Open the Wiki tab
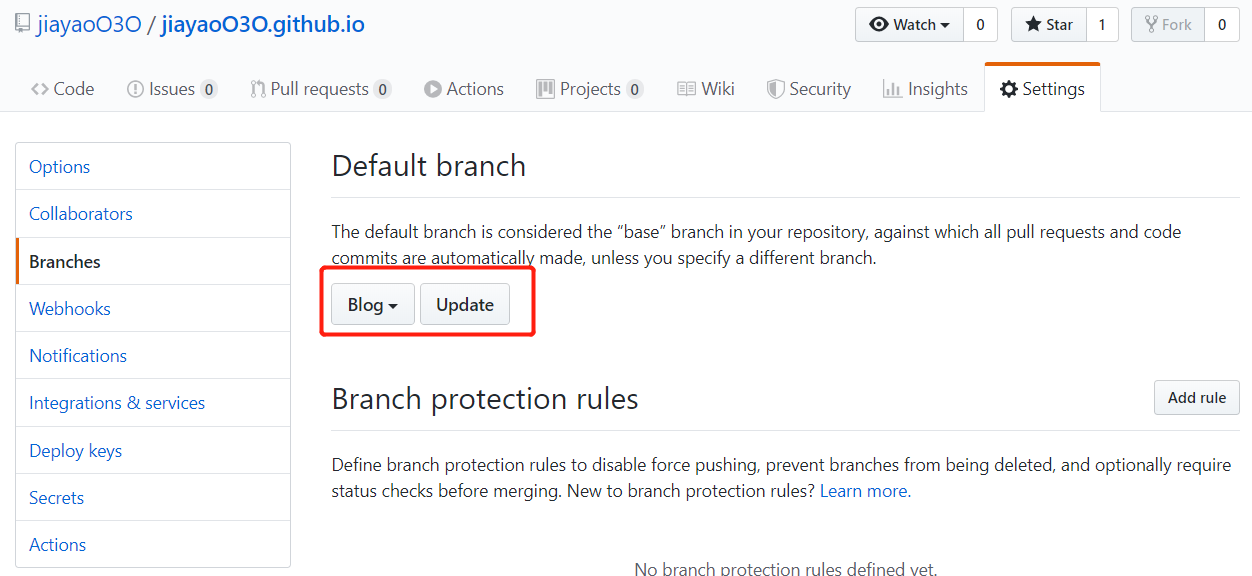Image resolution: width=1252 pixels, height=576 pixels. [706, 89]
